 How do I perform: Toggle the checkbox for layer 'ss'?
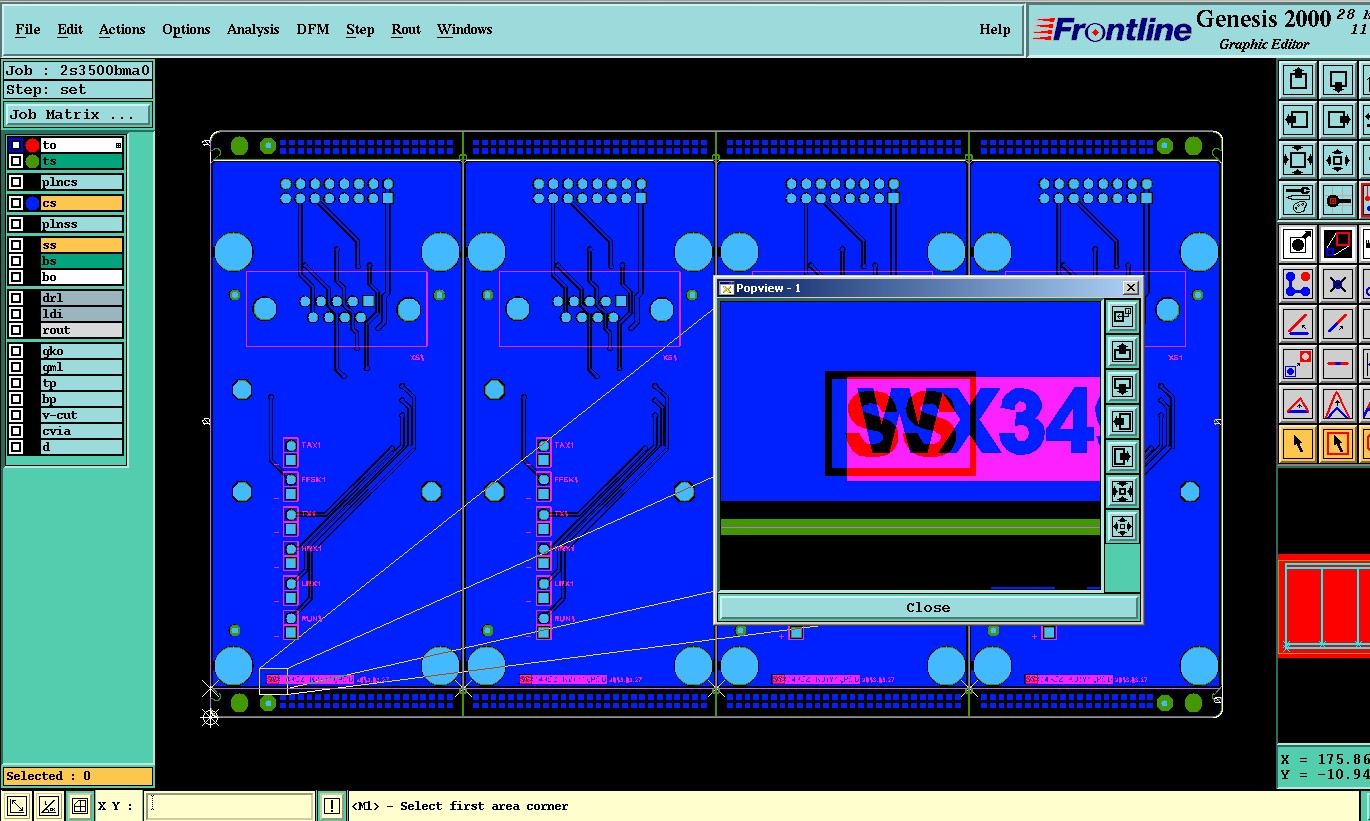pos(15,245)
